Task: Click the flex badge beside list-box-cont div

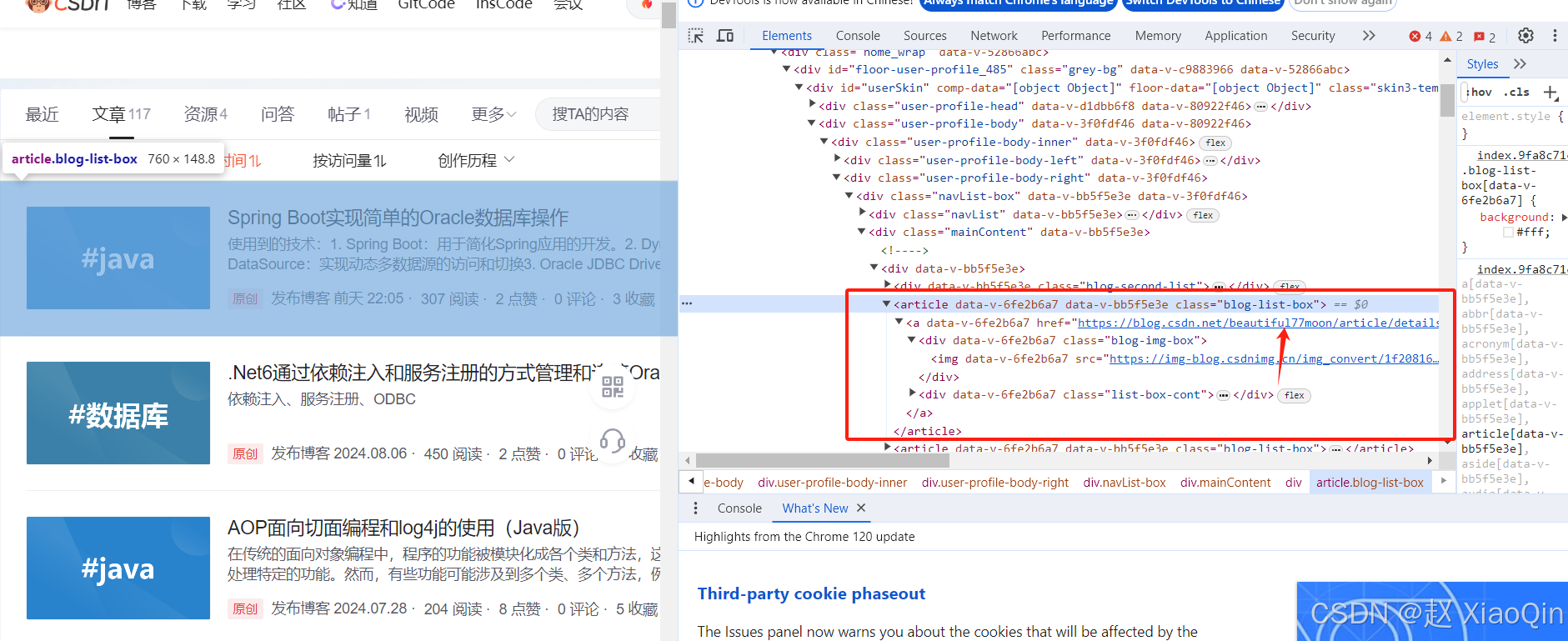Action: [1295, 396]
